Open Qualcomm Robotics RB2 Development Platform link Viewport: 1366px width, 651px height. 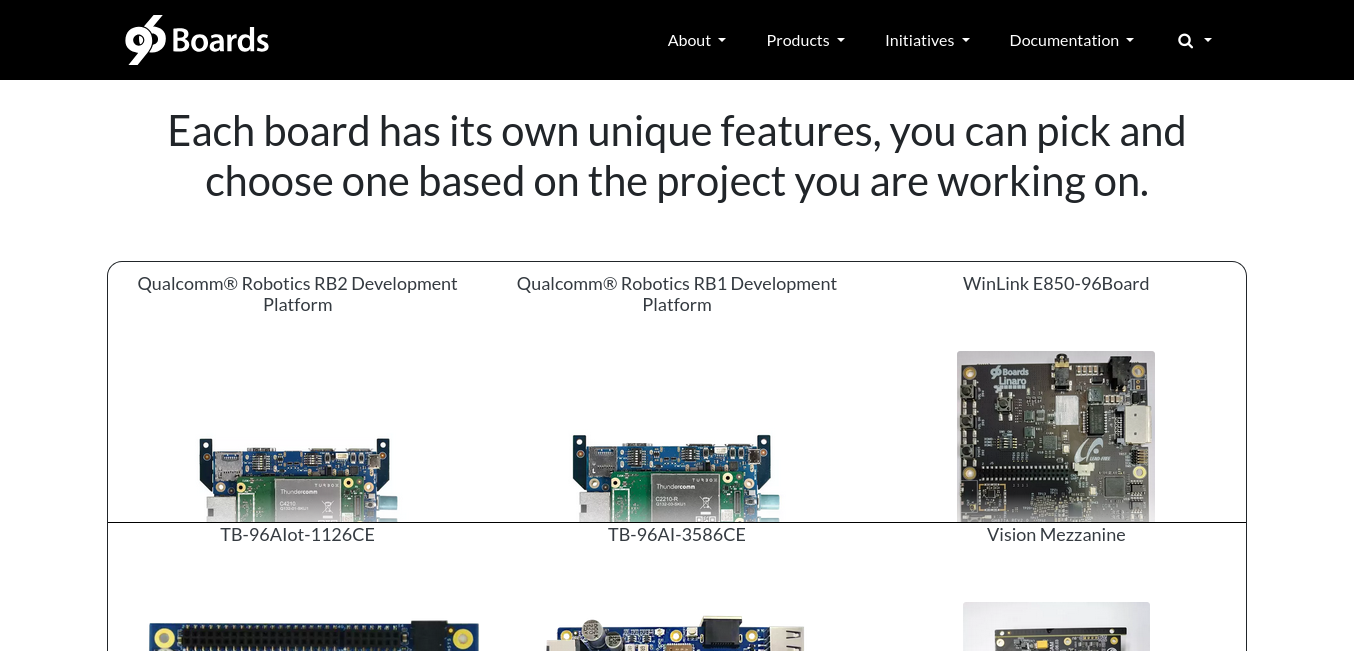tap(297, 294)
